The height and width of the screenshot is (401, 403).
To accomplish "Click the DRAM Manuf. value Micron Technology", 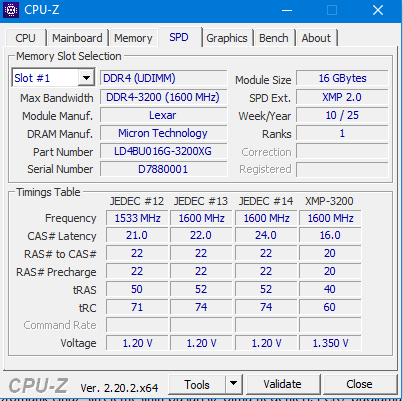I will coord(164,133).
